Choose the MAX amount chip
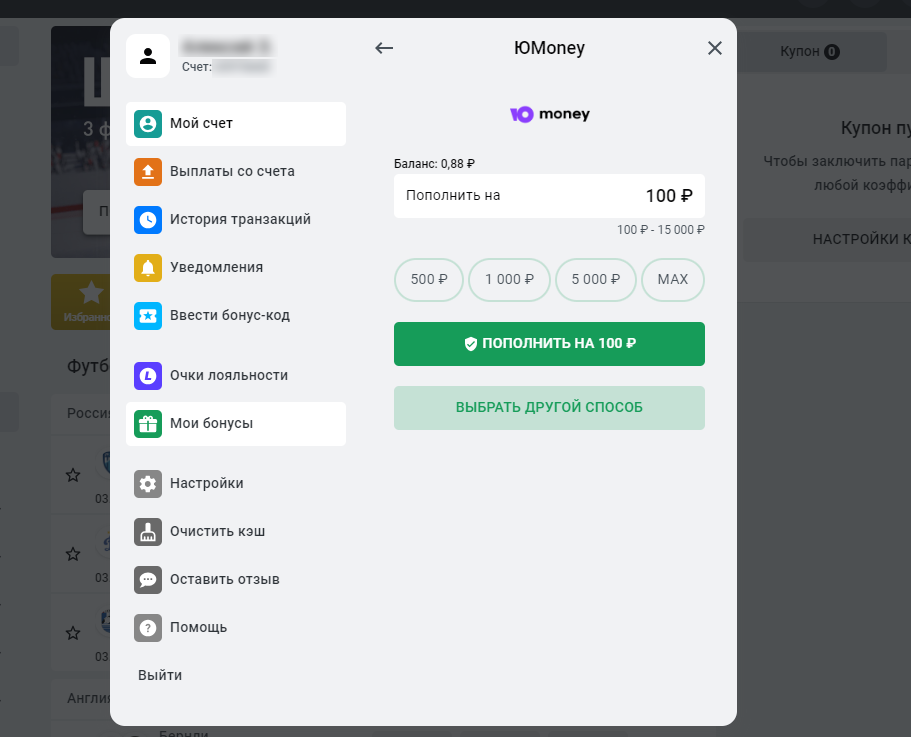The width and height of the screenshot is (911, 737). [673, 280]
